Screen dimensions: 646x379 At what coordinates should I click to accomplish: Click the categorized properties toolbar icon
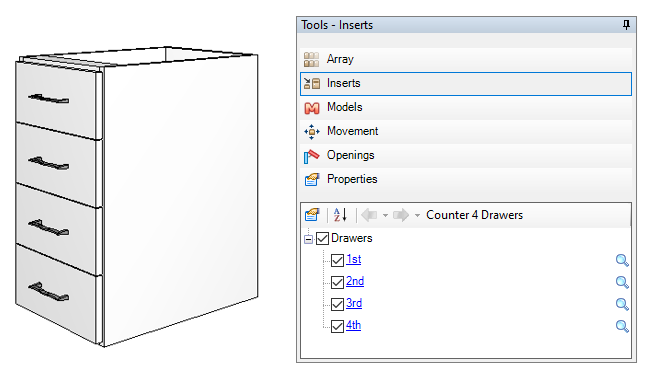coord(312,215)
